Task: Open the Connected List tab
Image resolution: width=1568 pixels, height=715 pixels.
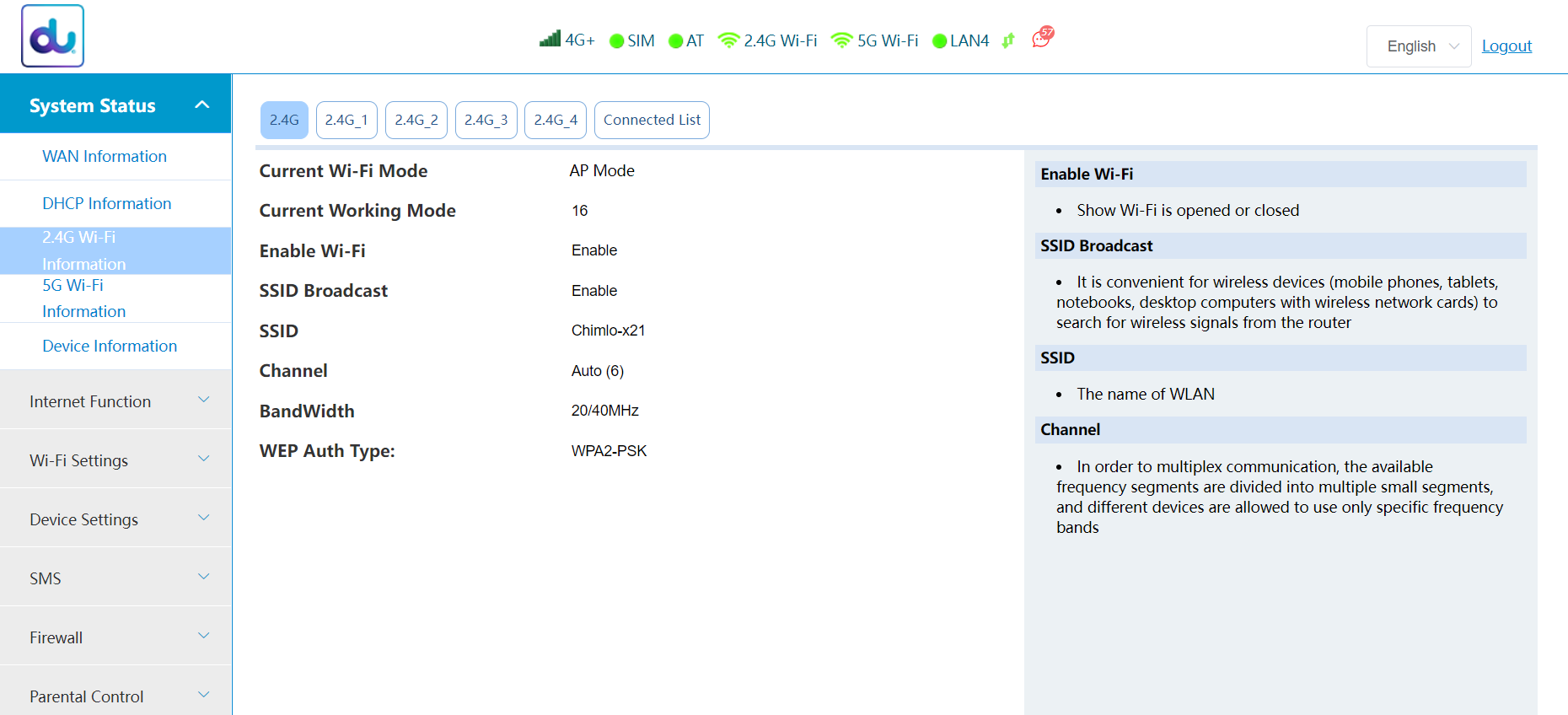Action: point(652,120)
